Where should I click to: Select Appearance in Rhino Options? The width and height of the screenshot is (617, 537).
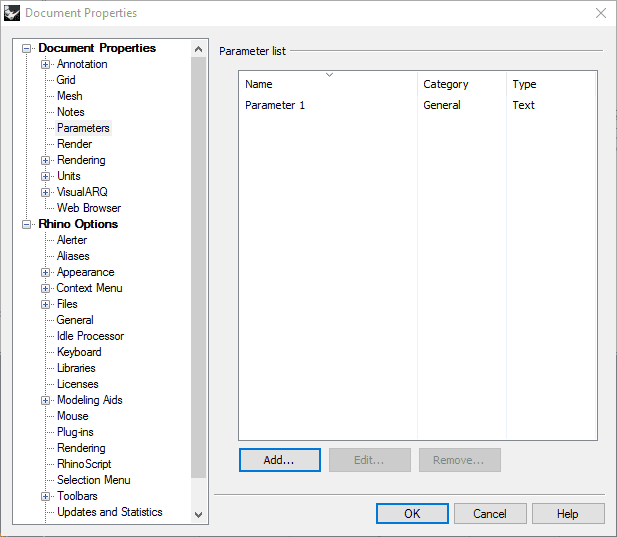click(85, 272)
